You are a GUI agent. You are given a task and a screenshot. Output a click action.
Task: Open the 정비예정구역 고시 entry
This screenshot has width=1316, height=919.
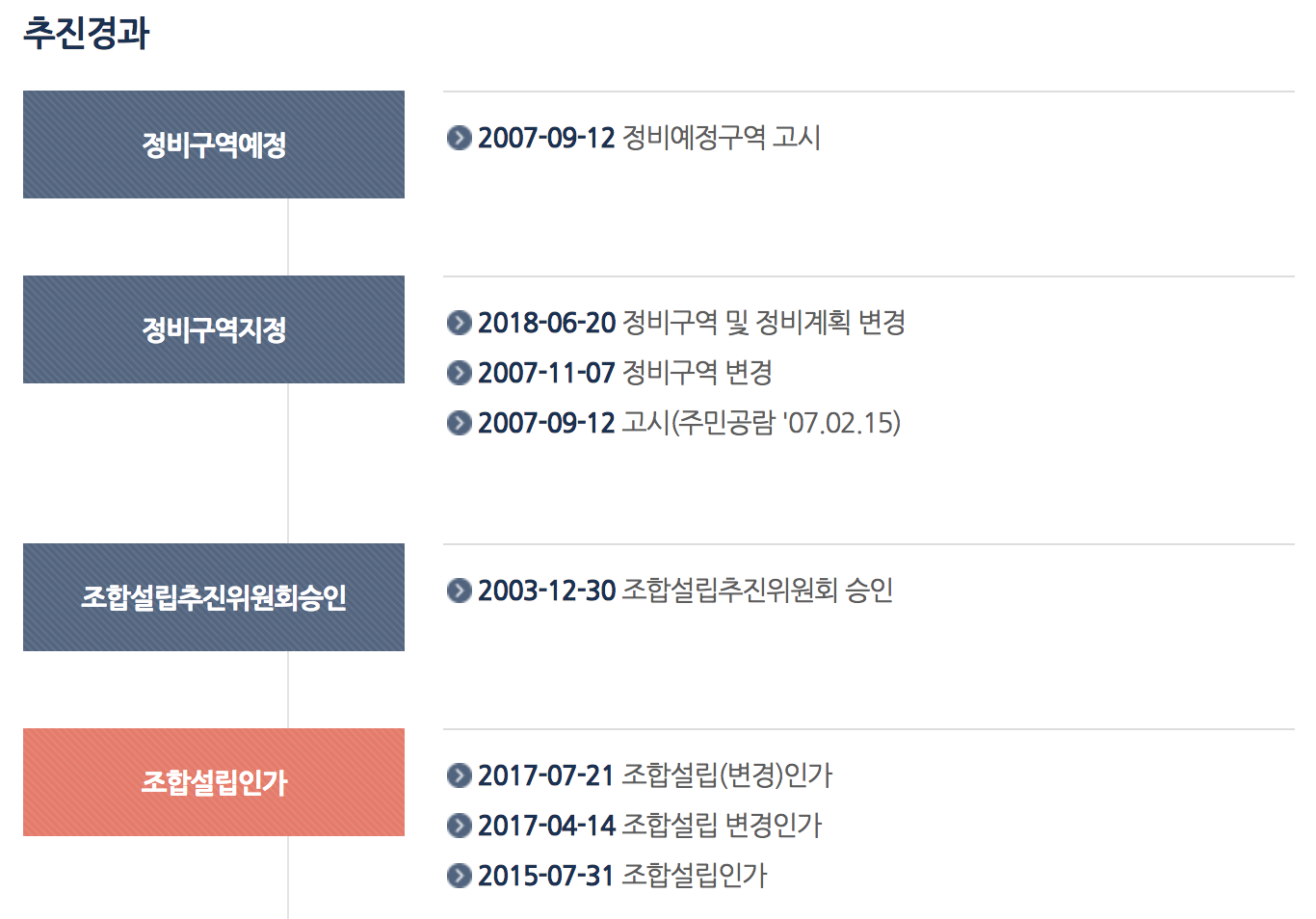[x=649, y=138]
